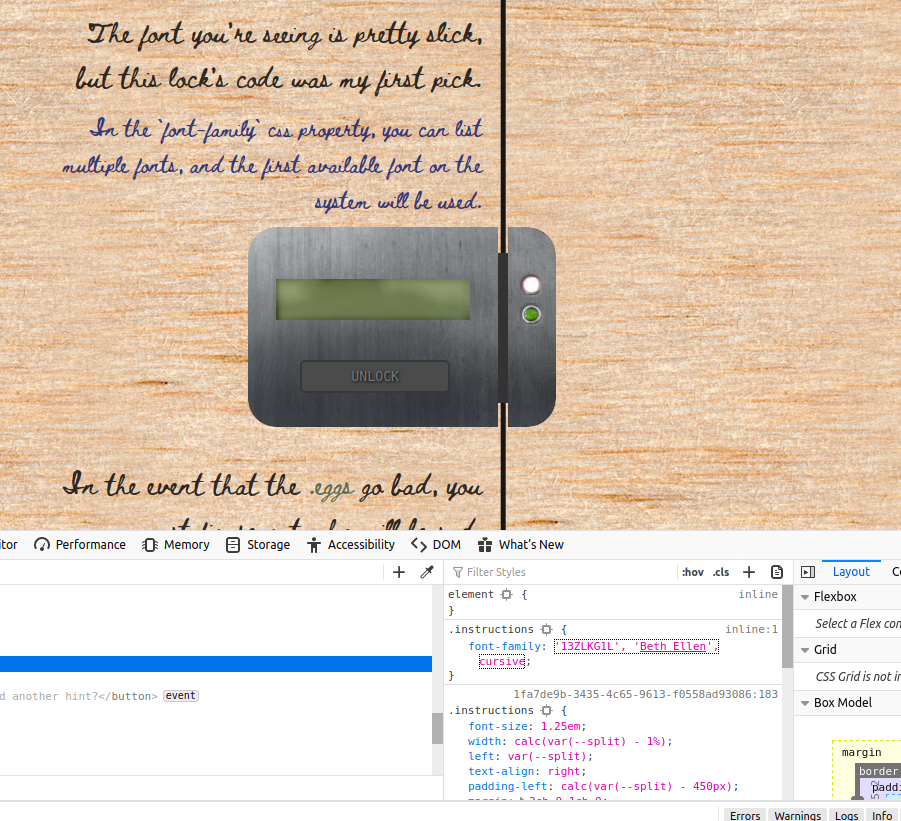Click the 'Beth Ellen' font value
901x821 pixels.
[673, 646]
